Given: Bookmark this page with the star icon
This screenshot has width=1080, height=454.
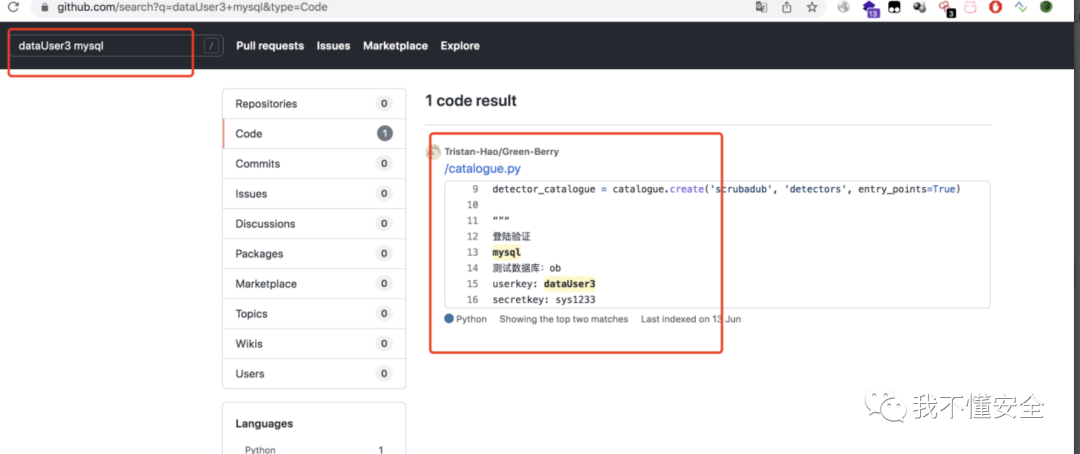Looking at the screenshot, I should 812,7.
